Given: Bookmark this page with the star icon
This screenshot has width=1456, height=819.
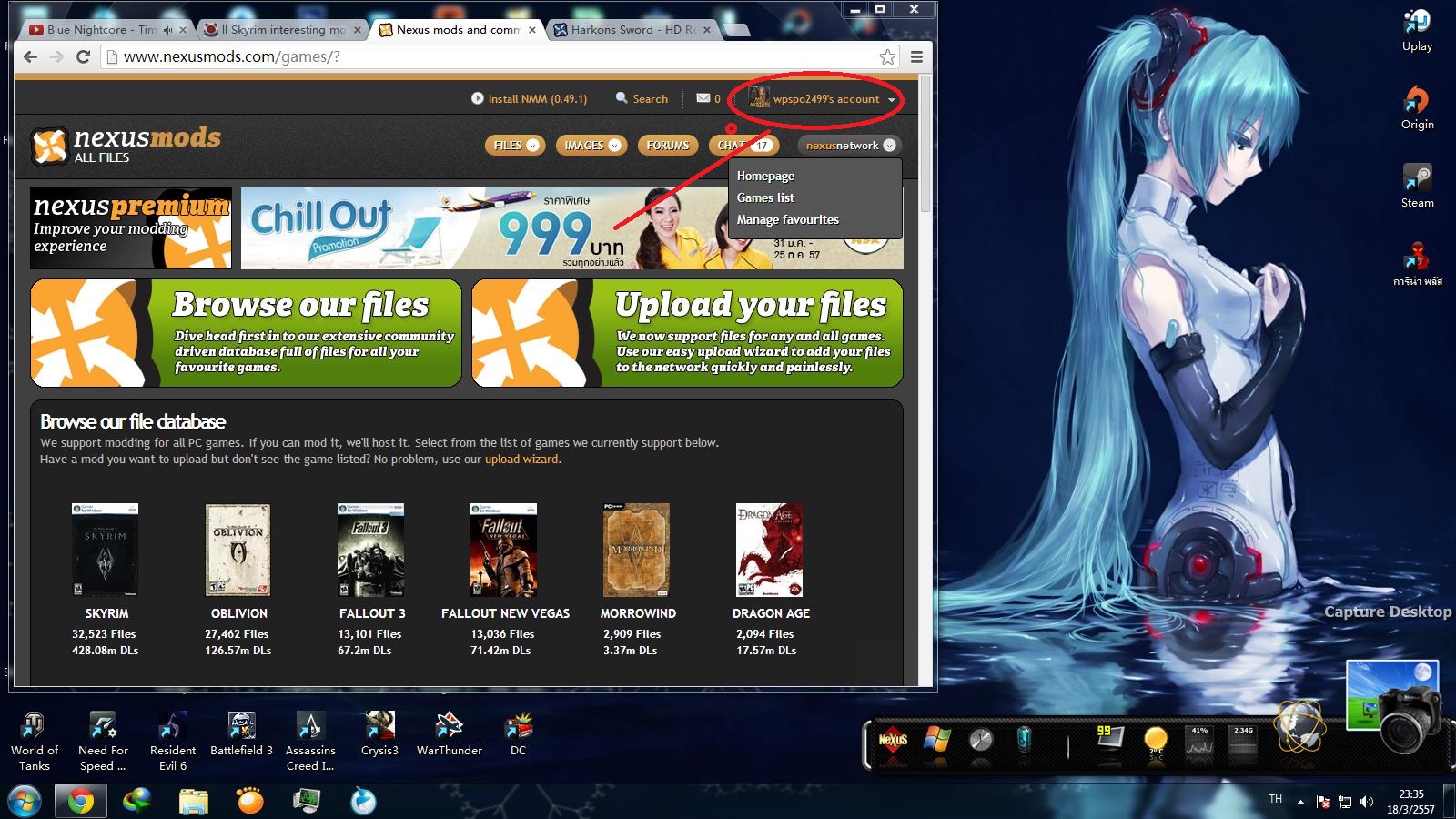Looking at the screenshot, I should coord(887,56).
